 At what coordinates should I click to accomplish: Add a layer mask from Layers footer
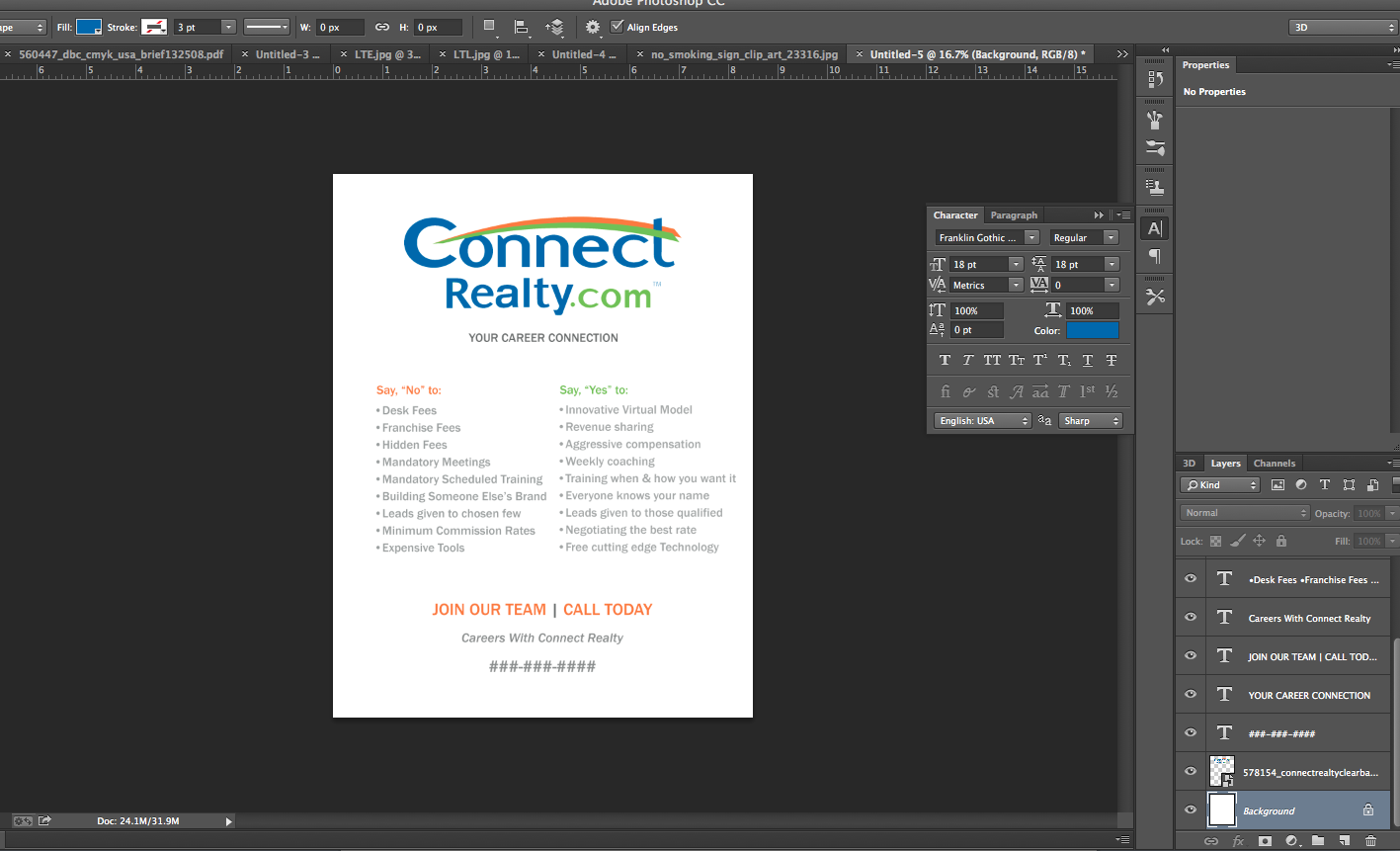click(1265, 841)
